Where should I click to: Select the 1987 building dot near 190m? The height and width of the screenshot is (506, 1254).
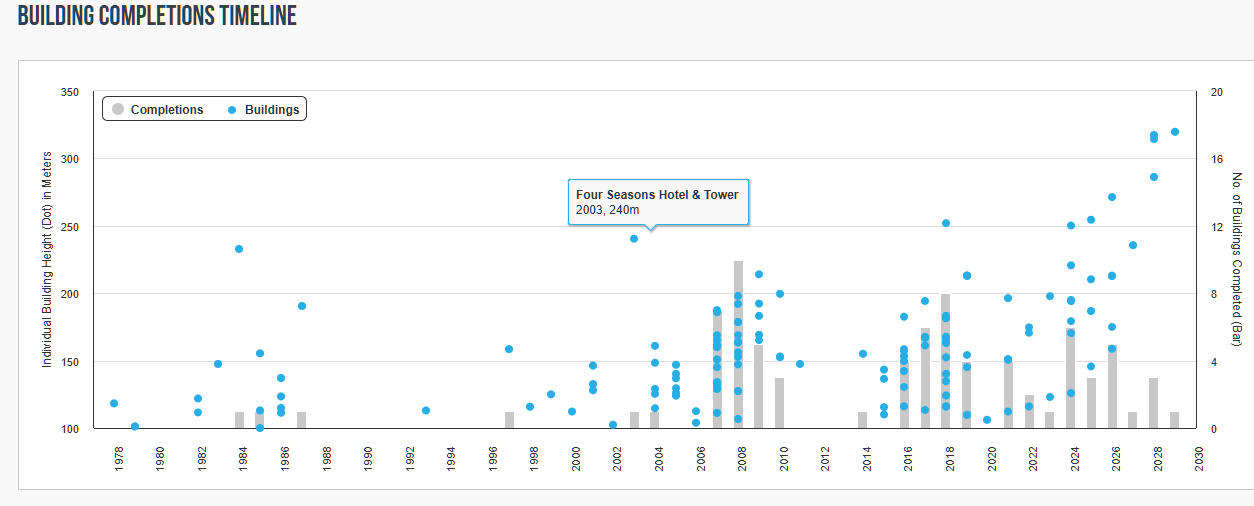click(x=302, y=306)
